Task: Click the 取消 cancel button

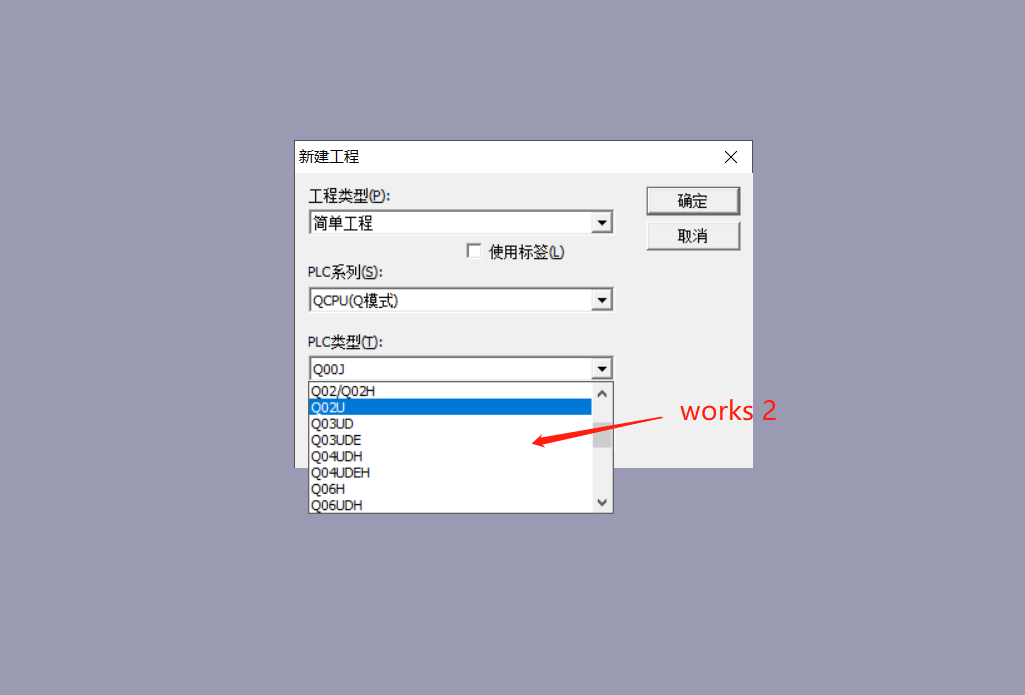Action: tap(693, 235)
